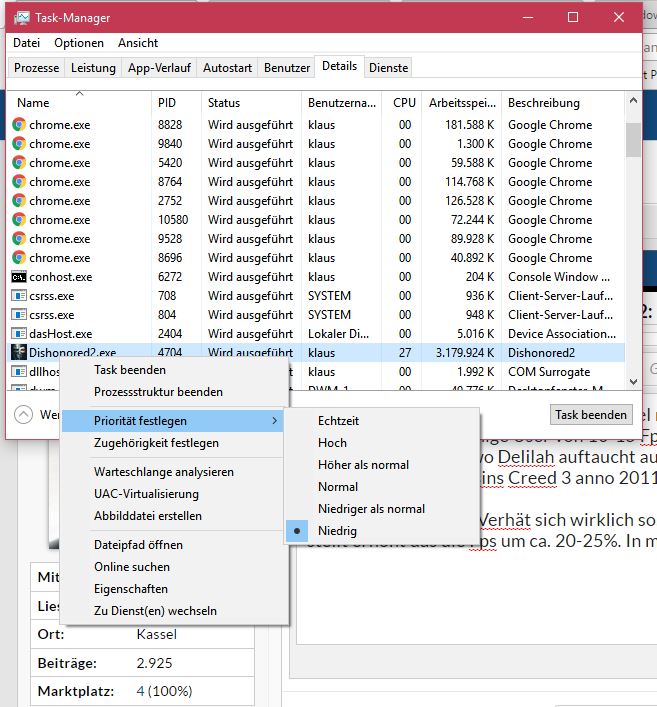Click the dasHost.exe process icon
Viewport: 657px width, 707px height.
click(x=19, y=334)
